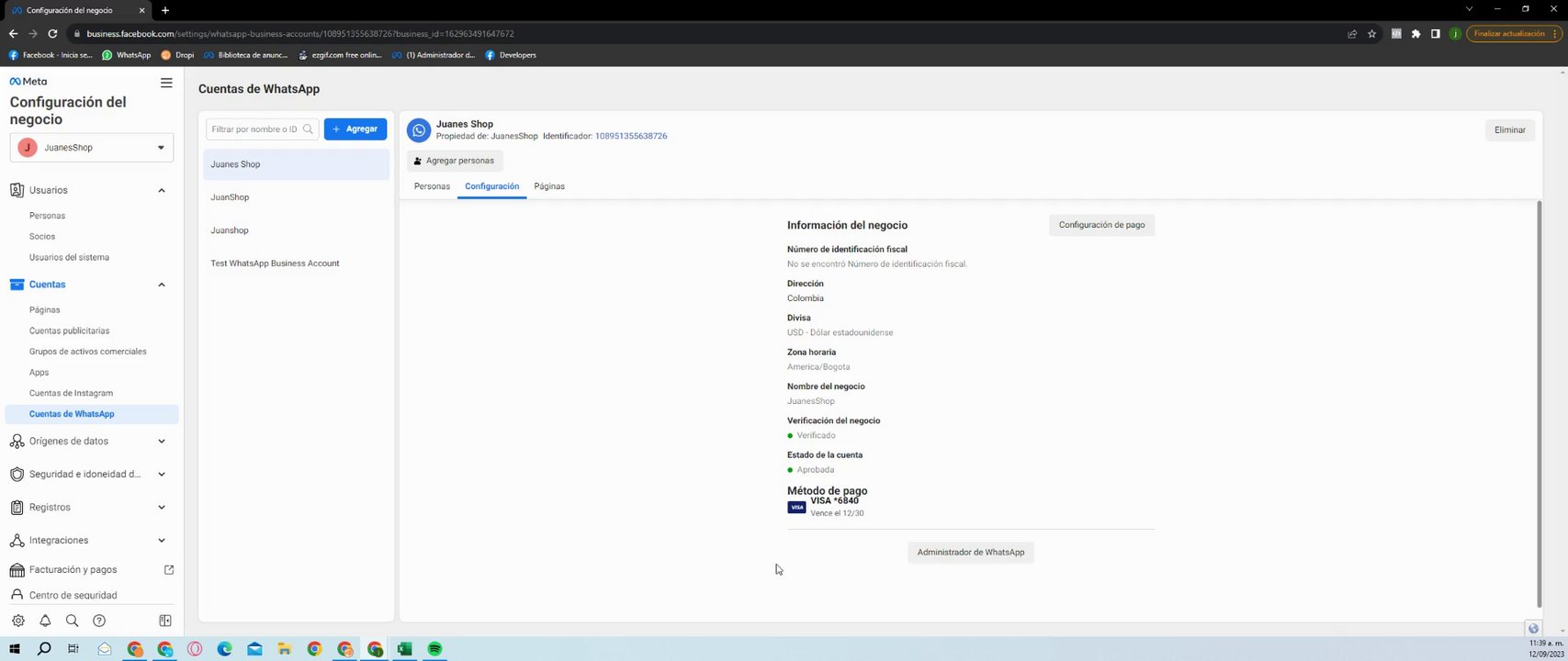Viewport: 1568px width, 661px height.
Task: Switch to the Personas tab
Action: click(432, 186)
